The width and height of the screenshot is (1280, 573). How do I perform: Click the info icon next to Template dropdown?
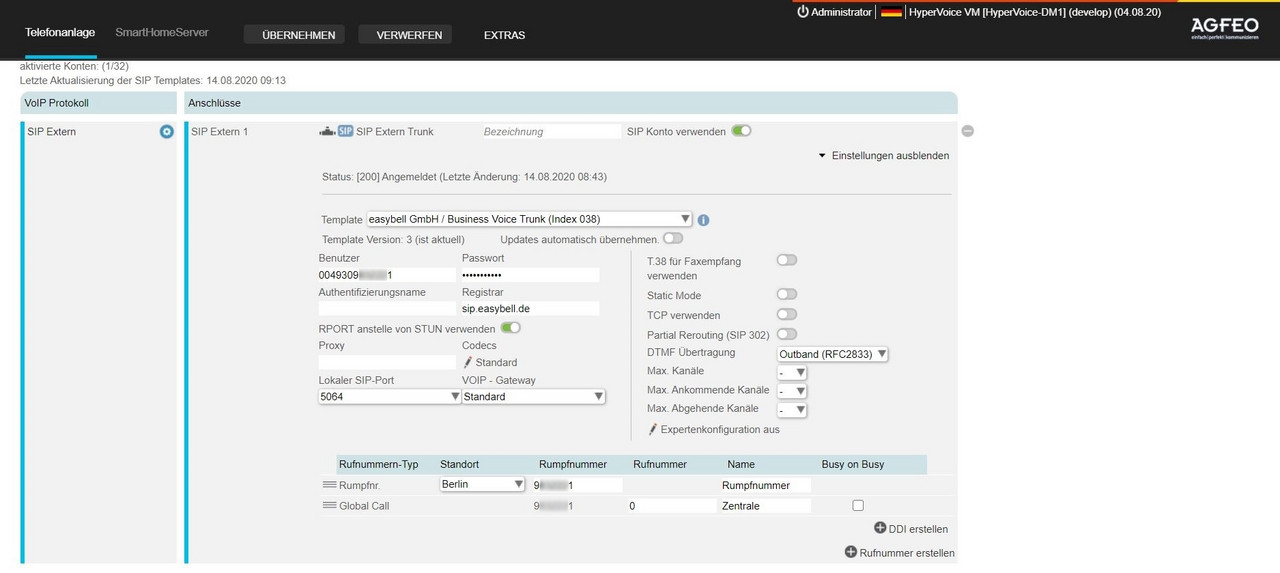click(x=703, y=220)
